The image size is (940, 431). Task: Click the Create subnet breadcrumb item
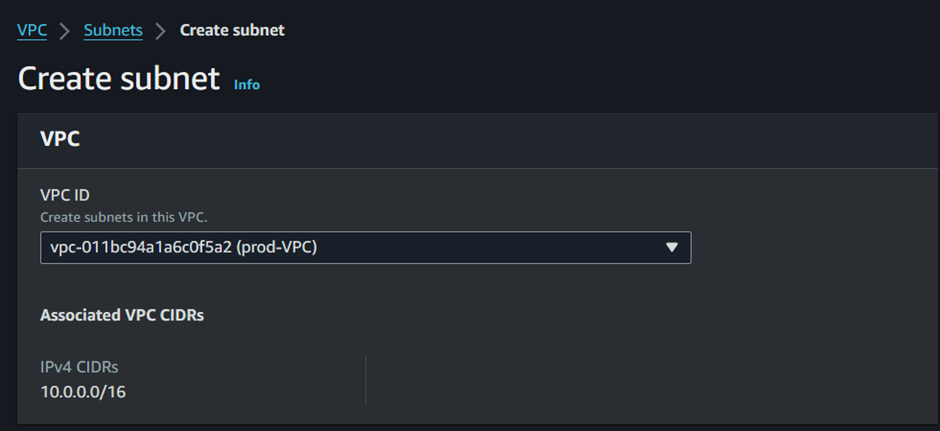[x=232, y=30]
